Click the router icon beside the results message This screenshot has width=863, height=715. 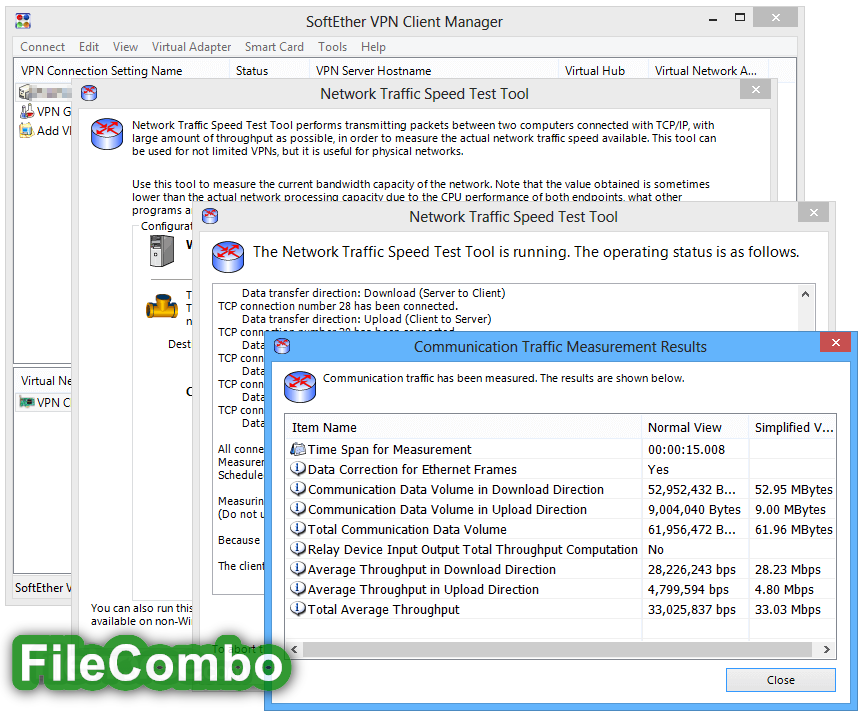pos(300,386)
